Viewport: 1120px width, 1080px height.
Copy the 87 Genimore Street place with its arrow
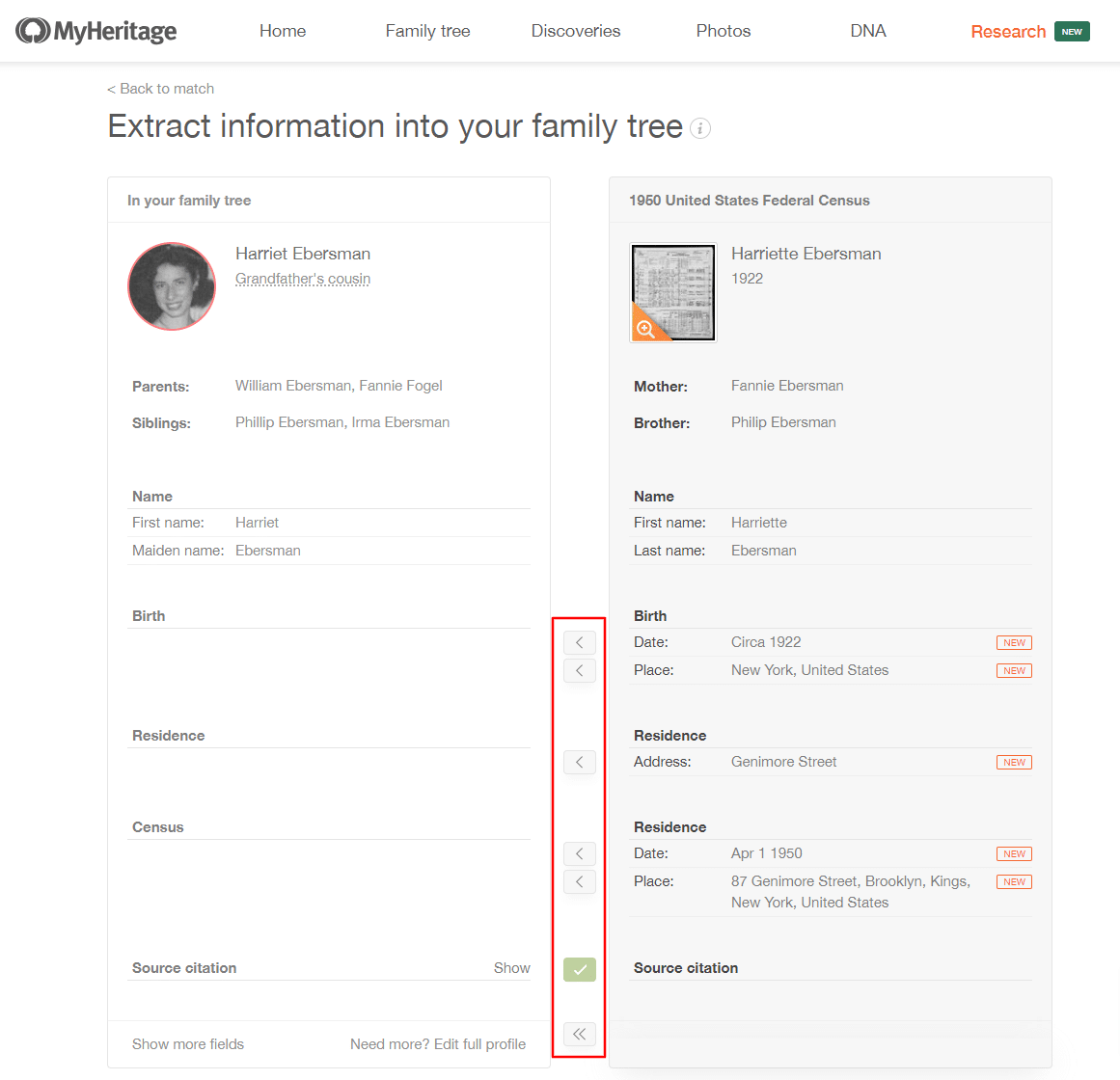(x=579, y=881)
